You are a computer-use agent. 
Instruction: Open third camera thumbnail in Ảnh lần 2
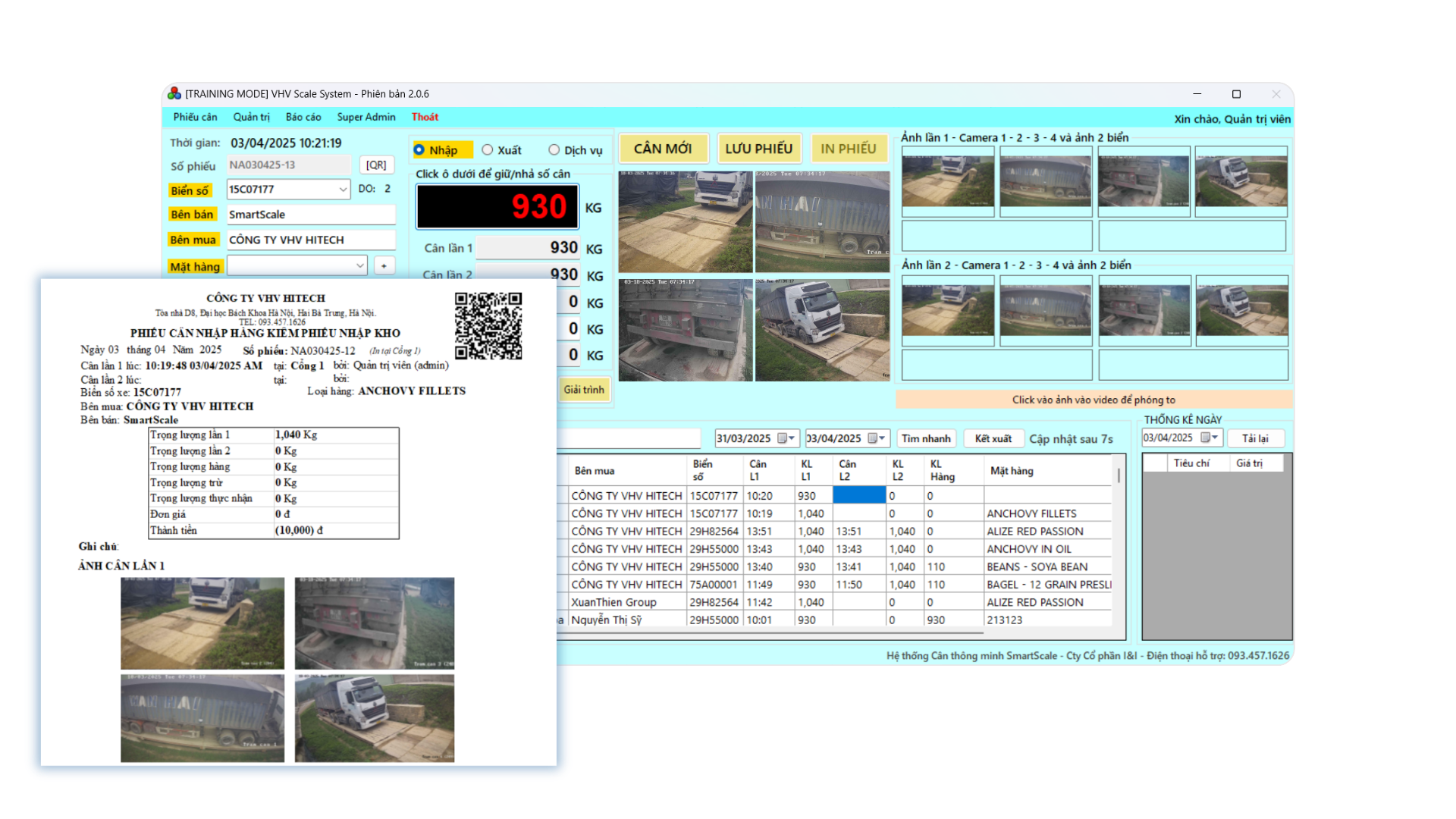pyautogui.click(x=1144, y=311)
